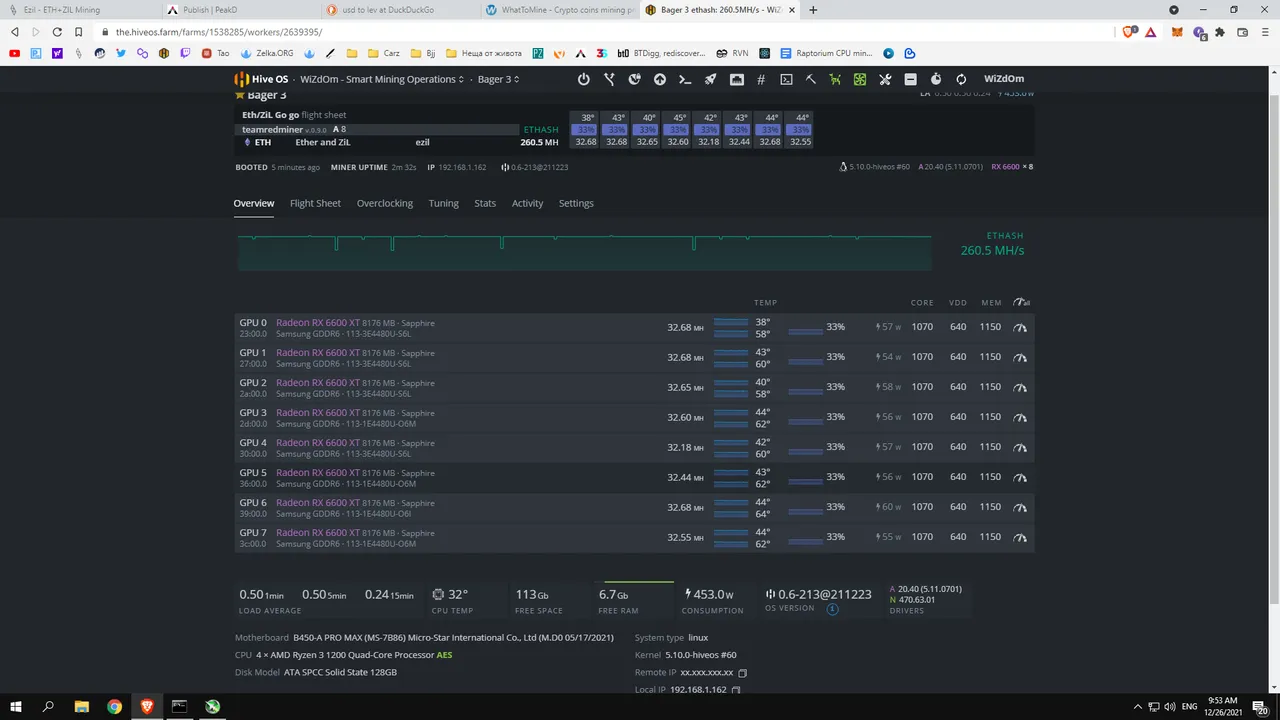Show hidden icons in the system tray

(x=1137, y=706)
